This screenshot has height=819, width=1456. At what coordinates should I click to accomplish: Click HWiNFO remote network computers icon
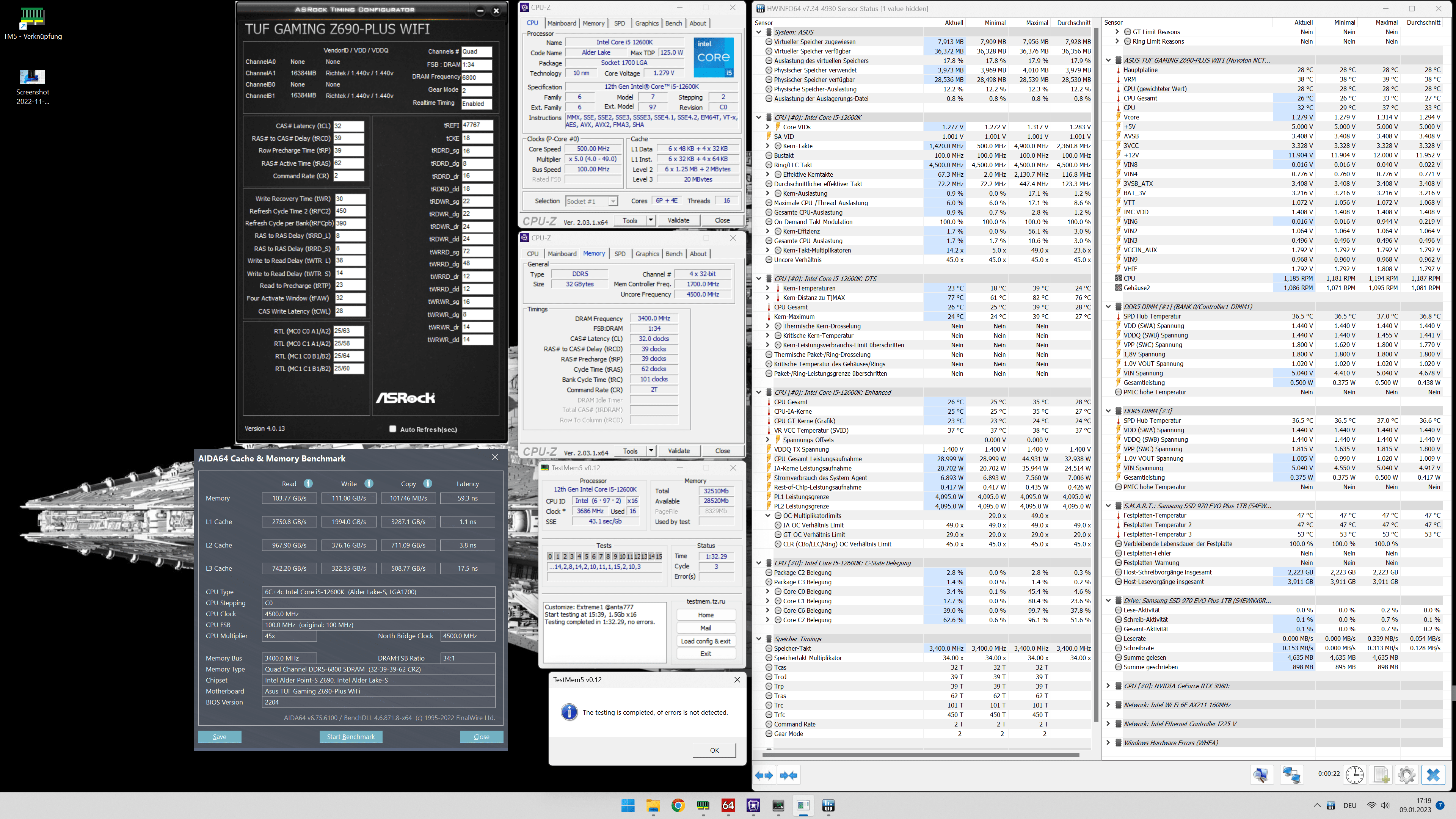[x=1291, y=775]
